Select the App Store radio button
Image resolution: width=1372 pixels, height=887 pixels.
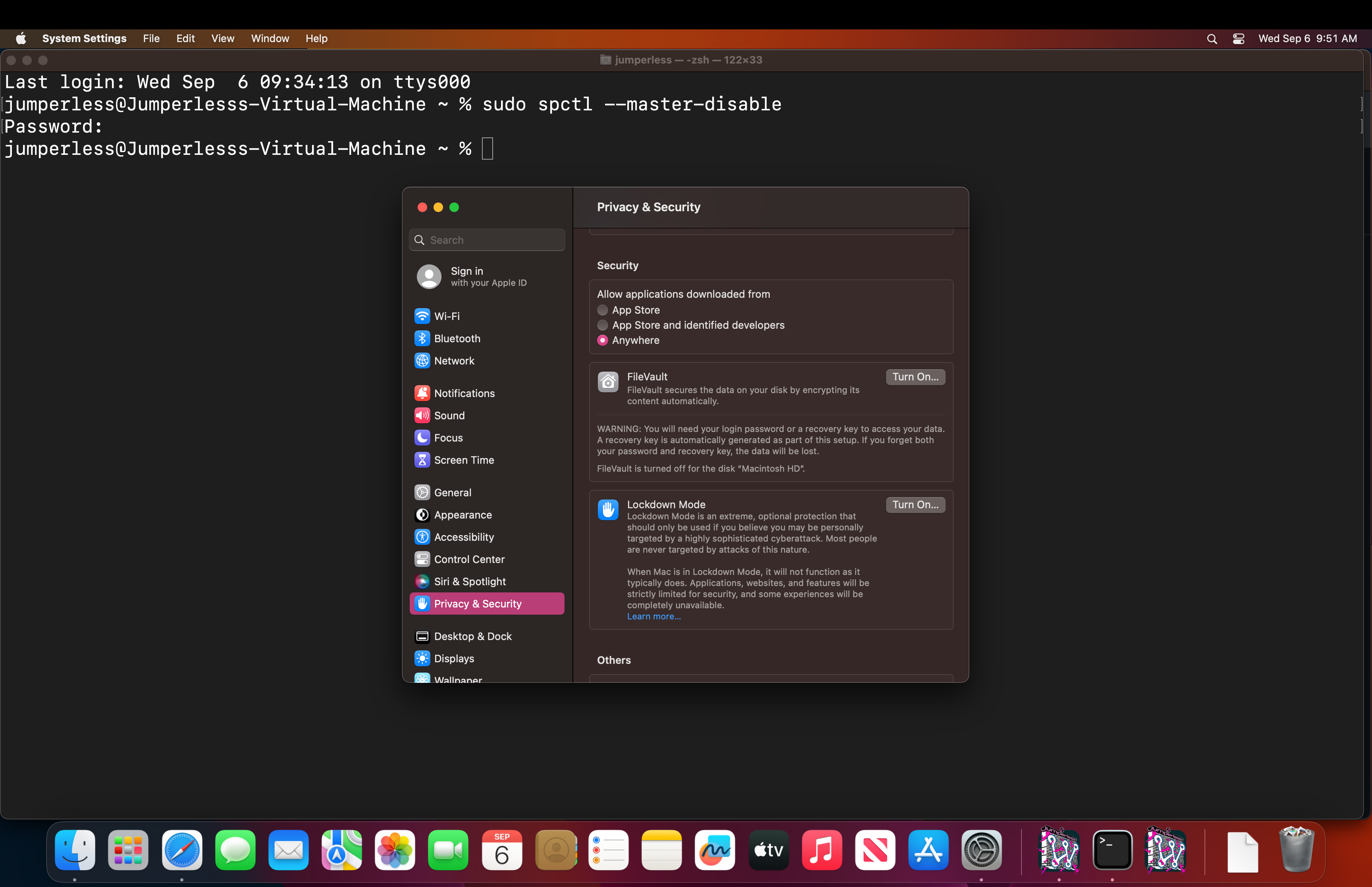coord(603,310)
